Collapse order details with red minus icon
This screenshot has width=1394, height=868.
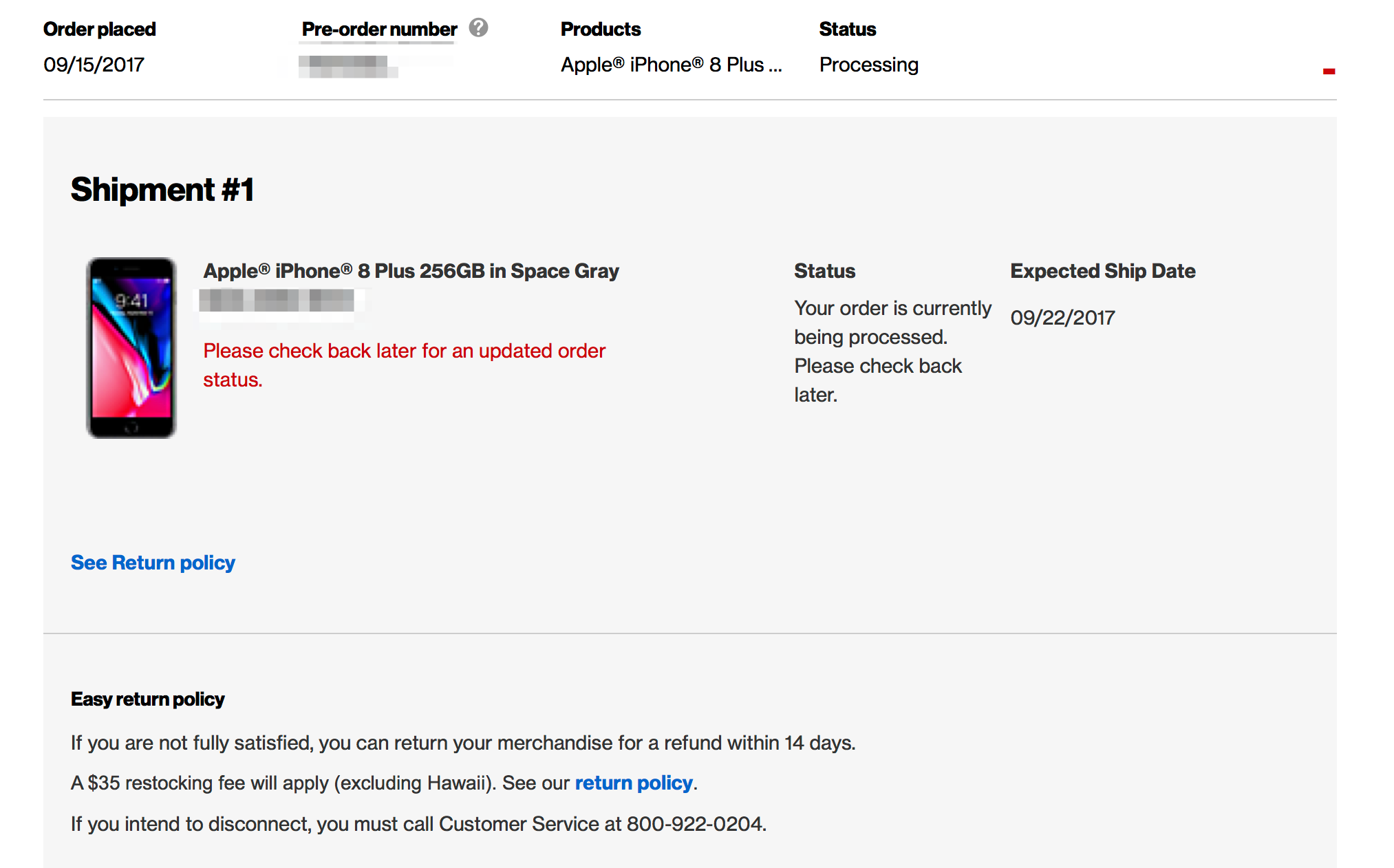point(1329,71)
